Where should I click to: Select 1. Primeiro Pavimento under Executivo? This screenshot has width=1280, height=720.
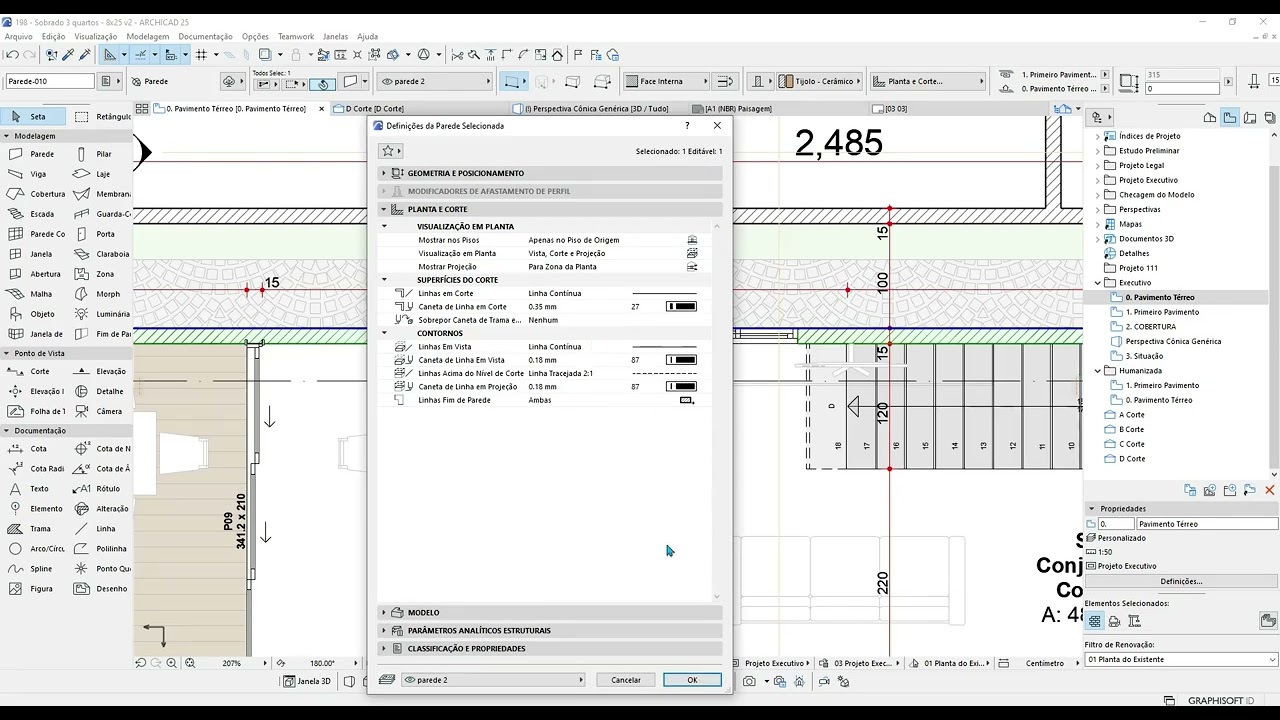pos(1161,312)
